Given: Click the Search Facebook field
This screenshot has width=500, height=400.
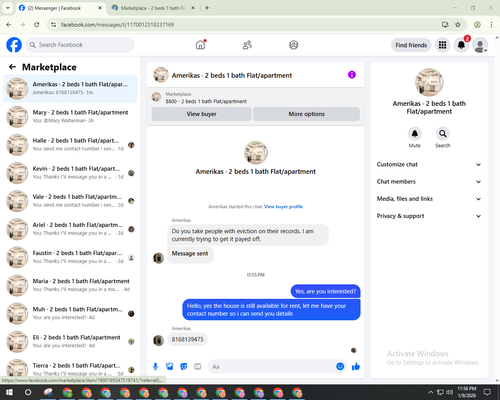Looking at the screenshot, I should [80, 45].
